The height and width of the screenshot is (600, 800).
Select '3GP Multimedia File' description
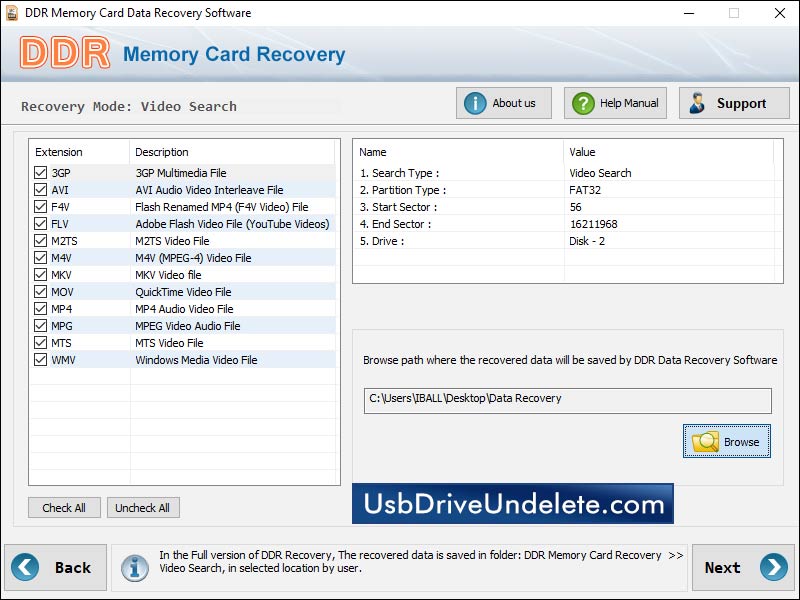[x=181, y=173]
